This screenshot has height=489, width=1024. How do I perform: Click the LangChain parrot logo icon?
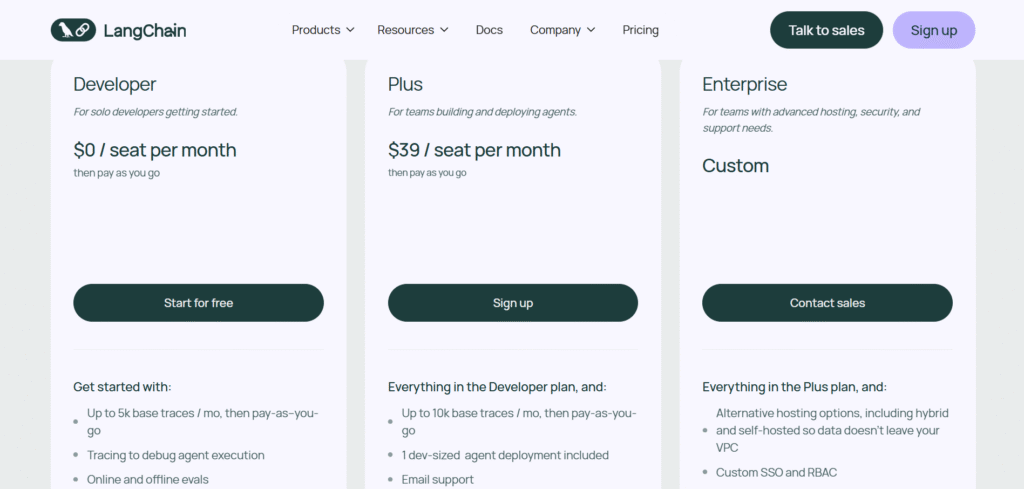[73, 30]
